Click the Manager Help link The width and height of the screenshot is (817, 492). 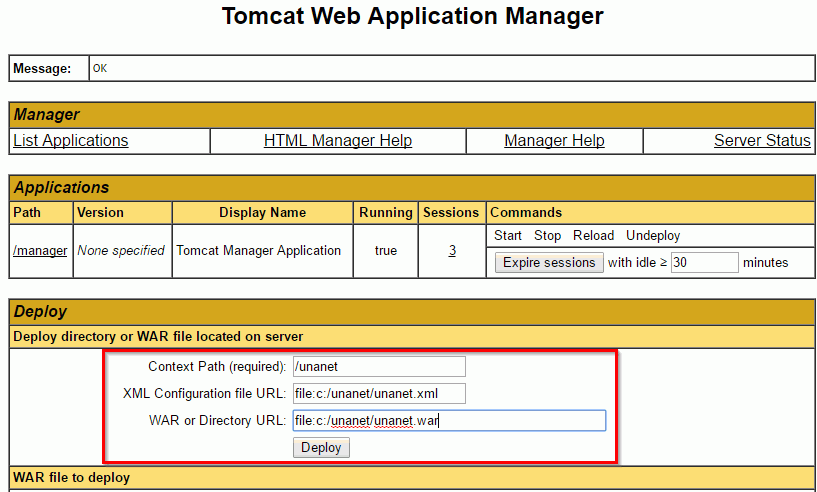(x=554, y=141)
